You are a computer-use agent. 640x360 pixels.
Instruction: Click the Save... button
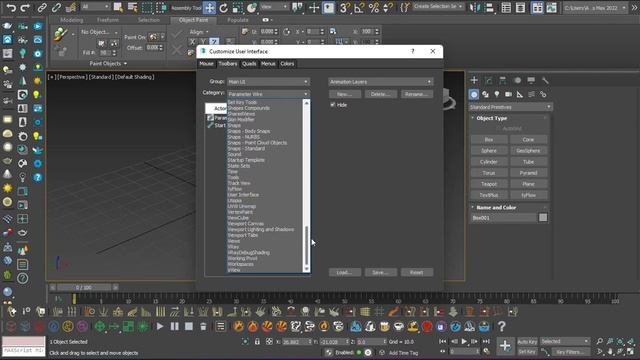pos(380,272)
